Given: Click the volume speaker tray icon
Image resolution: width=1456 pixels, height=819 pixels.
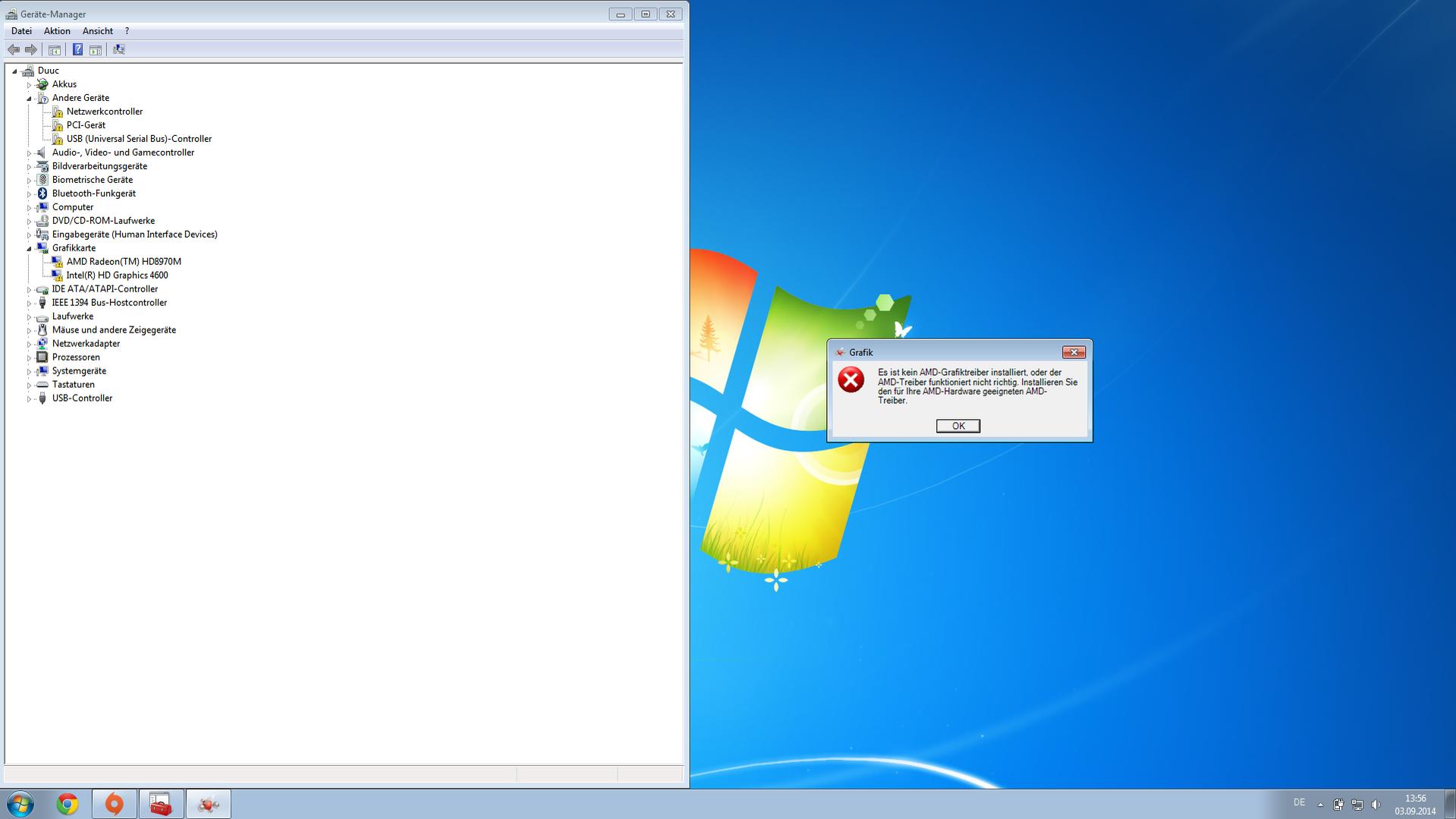Looking at the screenshot, I should [x=1376, y=804].
